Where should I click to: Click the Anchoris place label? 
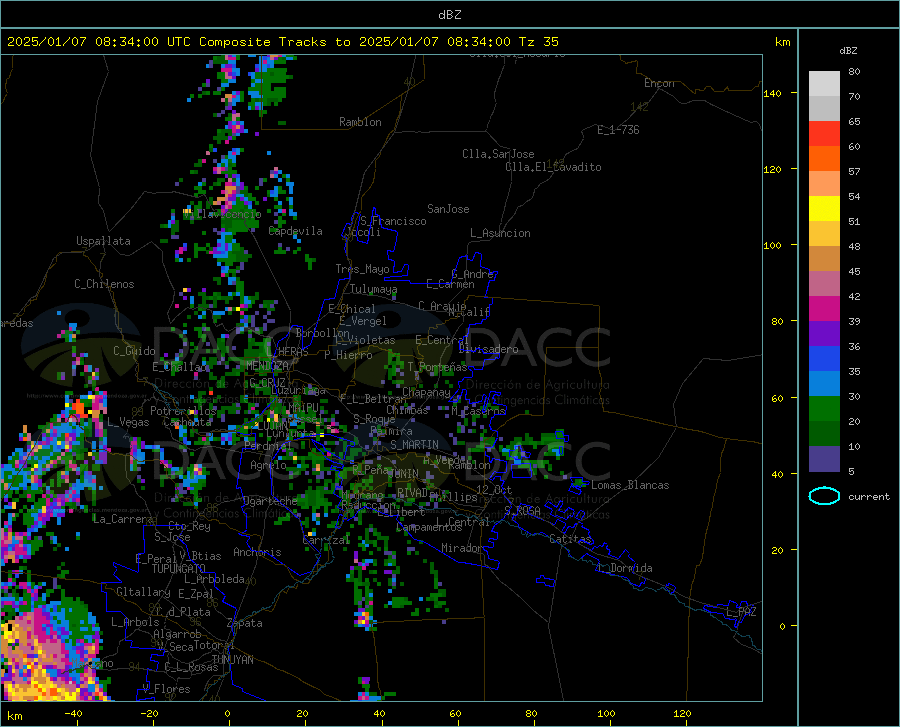point(257,552)
